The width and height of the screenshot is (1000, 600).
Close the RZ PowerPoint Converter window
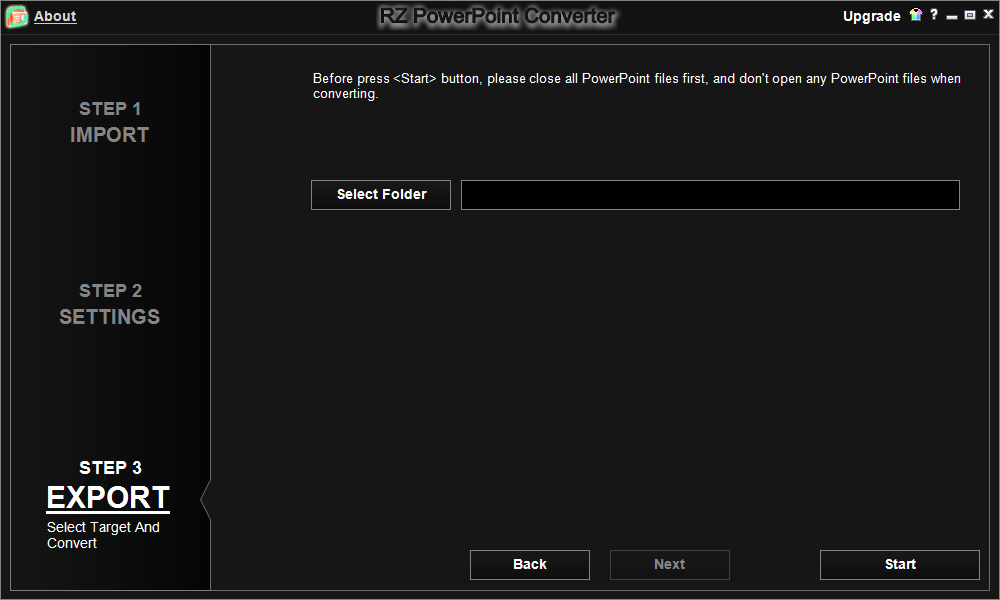click(x=988, y=15)
